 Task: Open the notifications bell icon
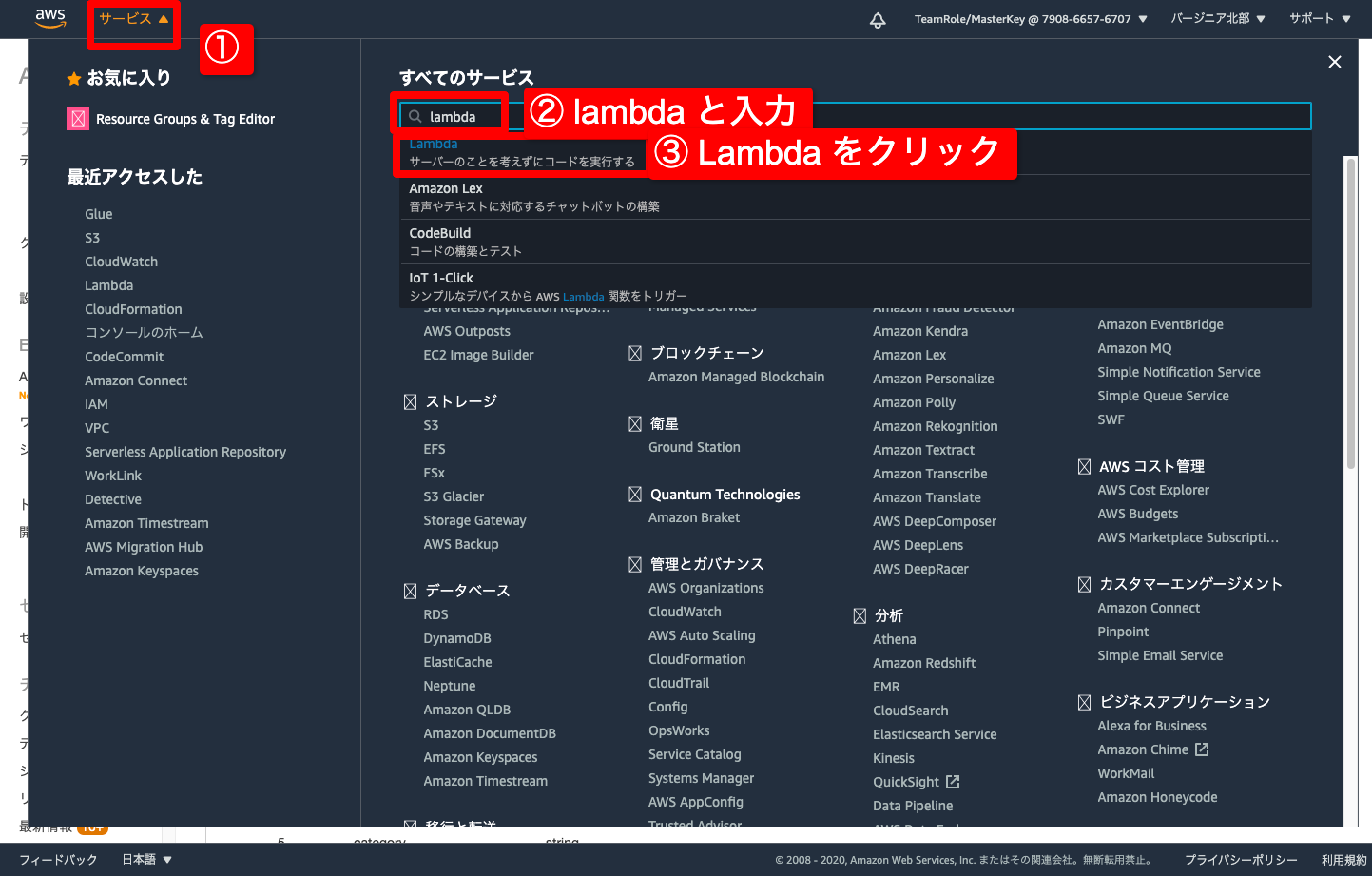[x=878, y=20]
